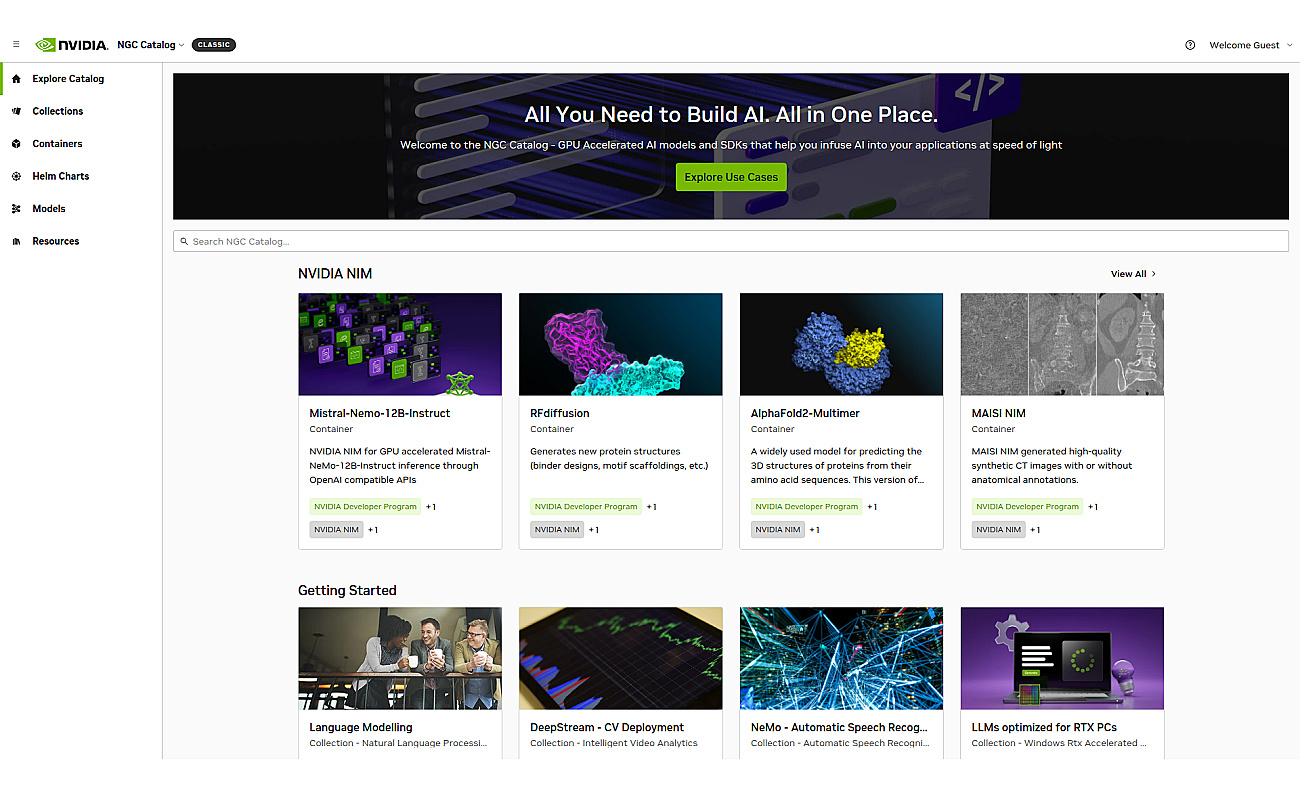Click the Explore Use Cases button
This screenshot has height=788, width=1300.
pos(731,177)
